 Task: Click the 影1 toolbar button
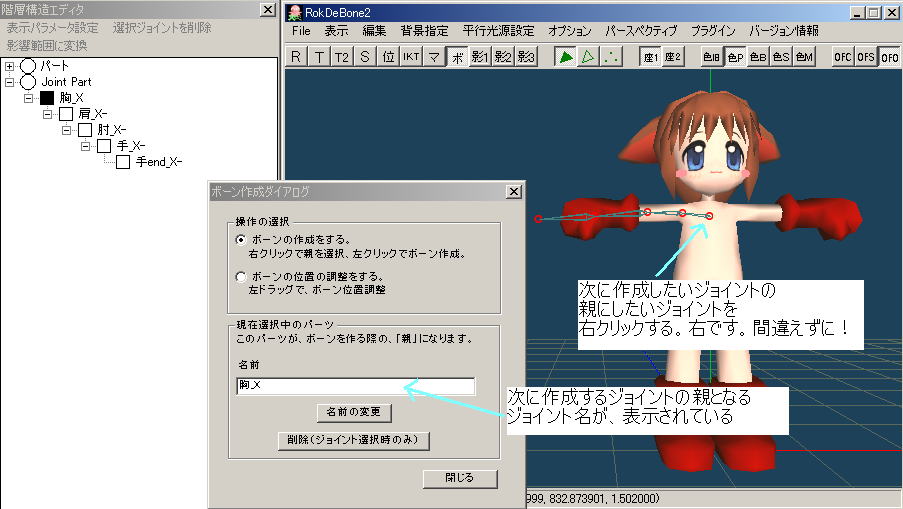coord(481,57)
